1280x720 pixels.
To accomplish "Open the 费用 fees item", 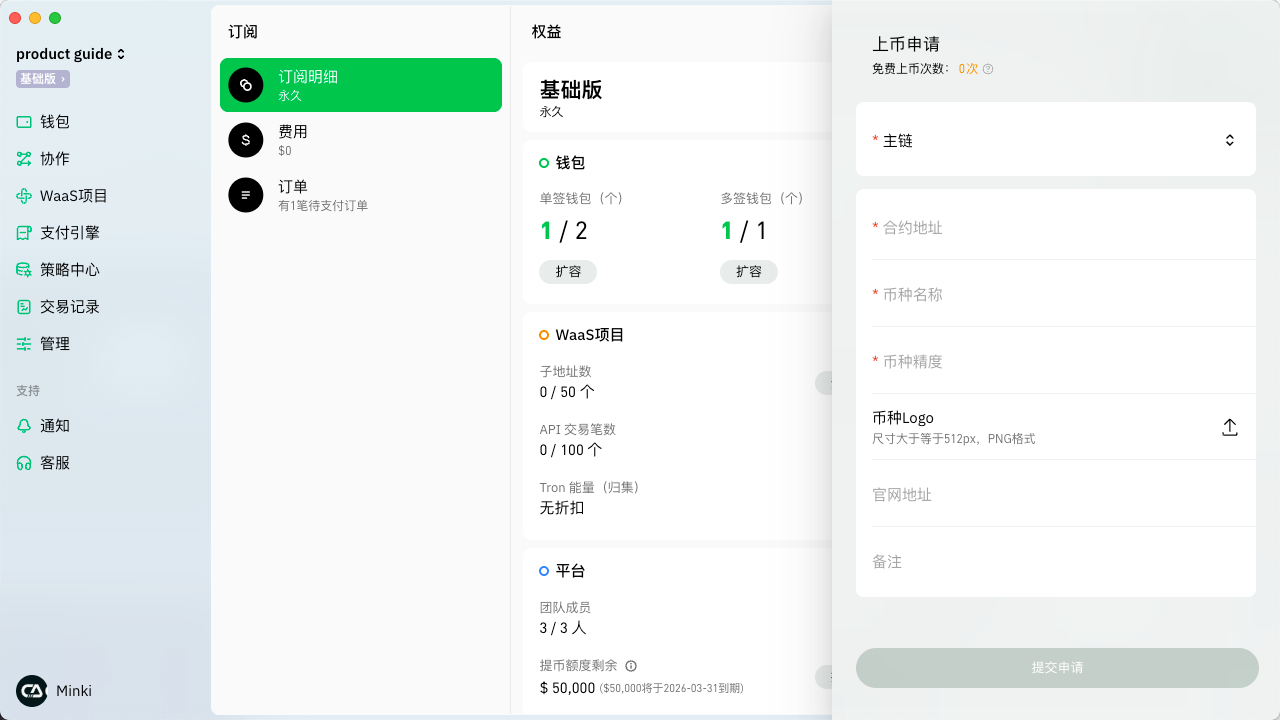I will click(360, 140).
